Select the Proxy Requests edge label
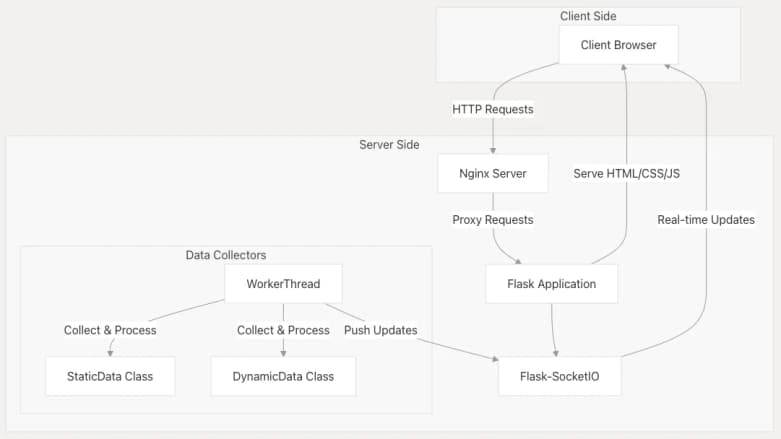This screenshot has width=781, height=439. (493, 219)
